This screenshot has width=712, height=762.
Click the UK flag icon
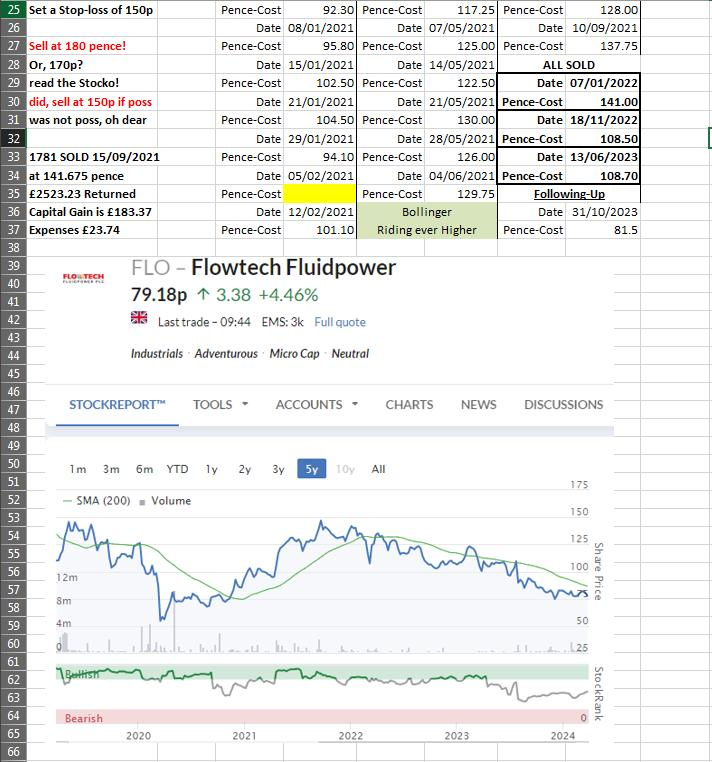click(139, 318)
